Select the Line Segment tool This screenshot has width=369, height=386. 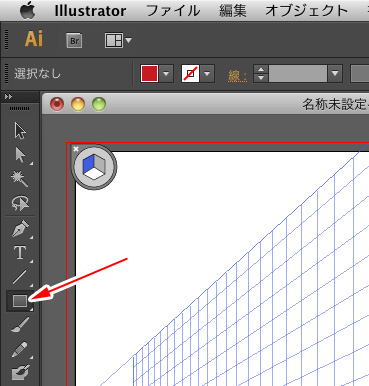[20, 277]
